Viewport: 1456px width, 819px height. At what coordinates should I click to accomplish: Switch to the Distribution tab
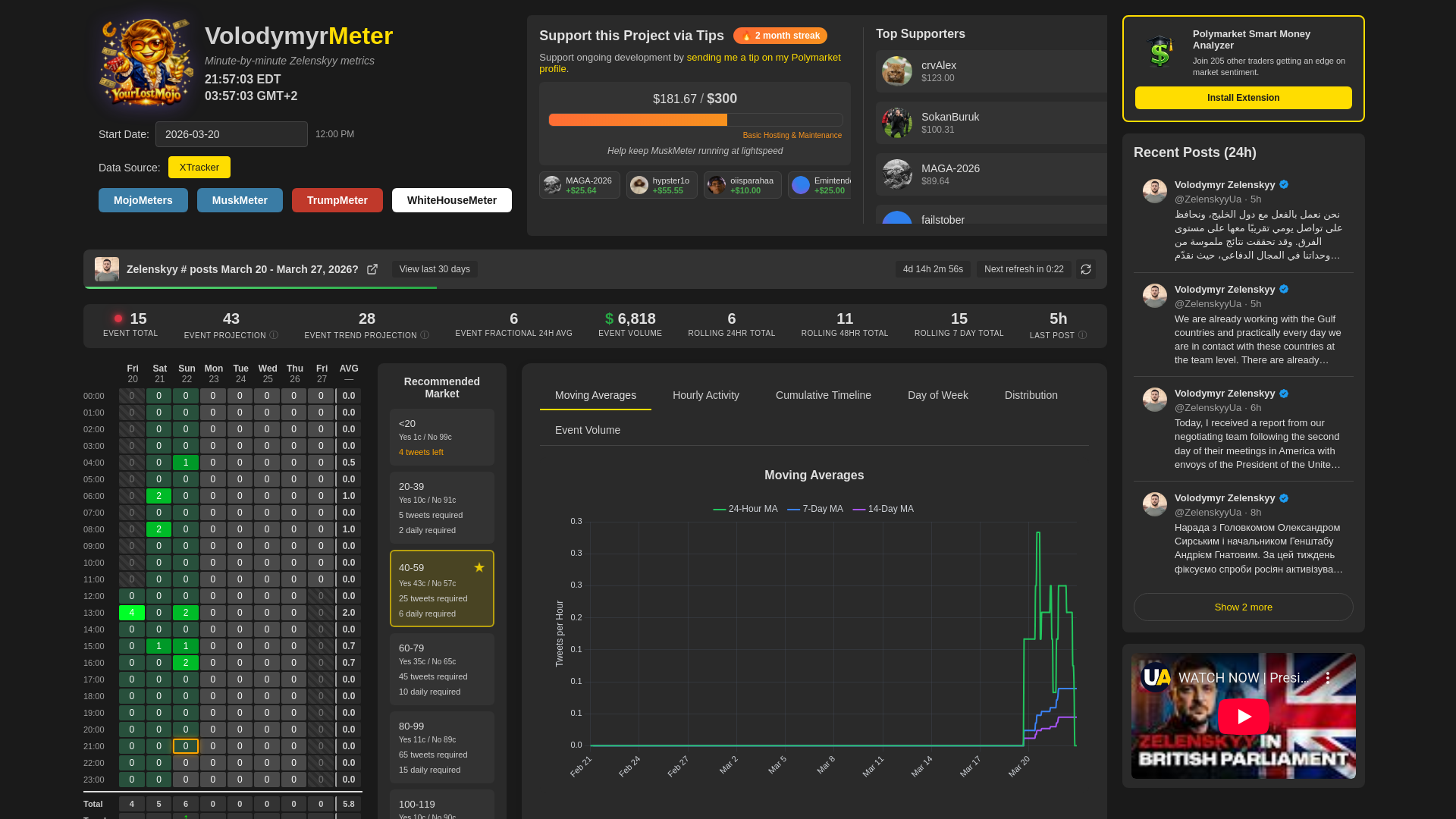[x=1031, y=395]
